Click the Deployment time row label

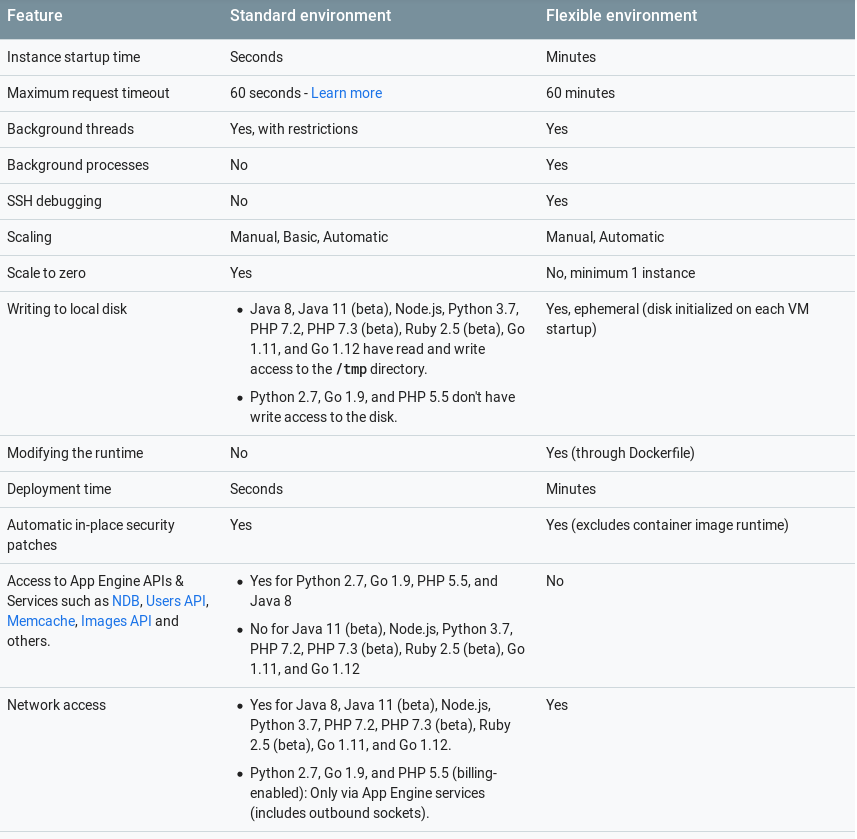pyautogui.click(x=59, y=489)
